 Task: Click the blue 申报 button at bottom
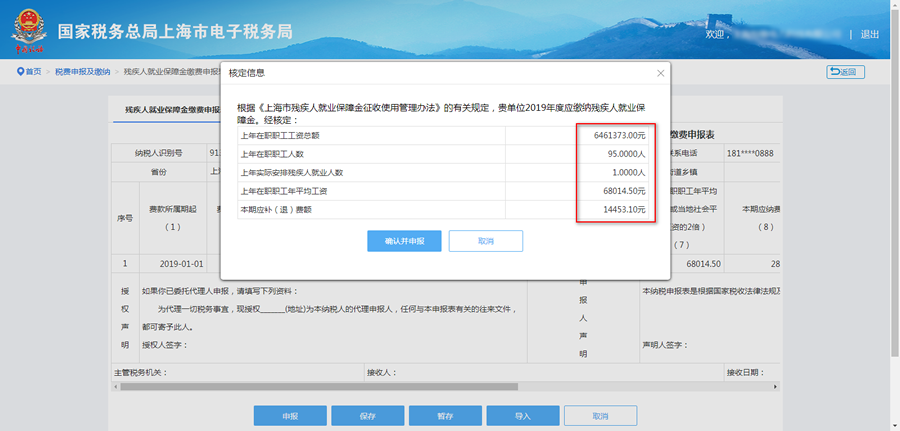(290, 415)
